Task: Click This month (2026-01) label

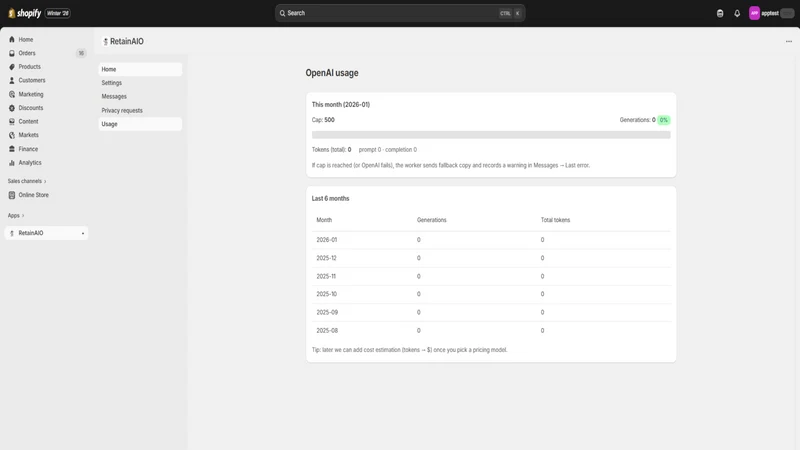Action: (341, 105)
